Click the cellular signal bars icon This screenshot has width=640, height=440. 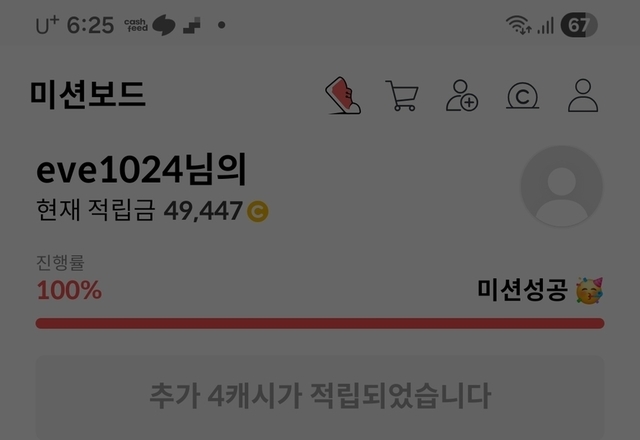(546, 25)
